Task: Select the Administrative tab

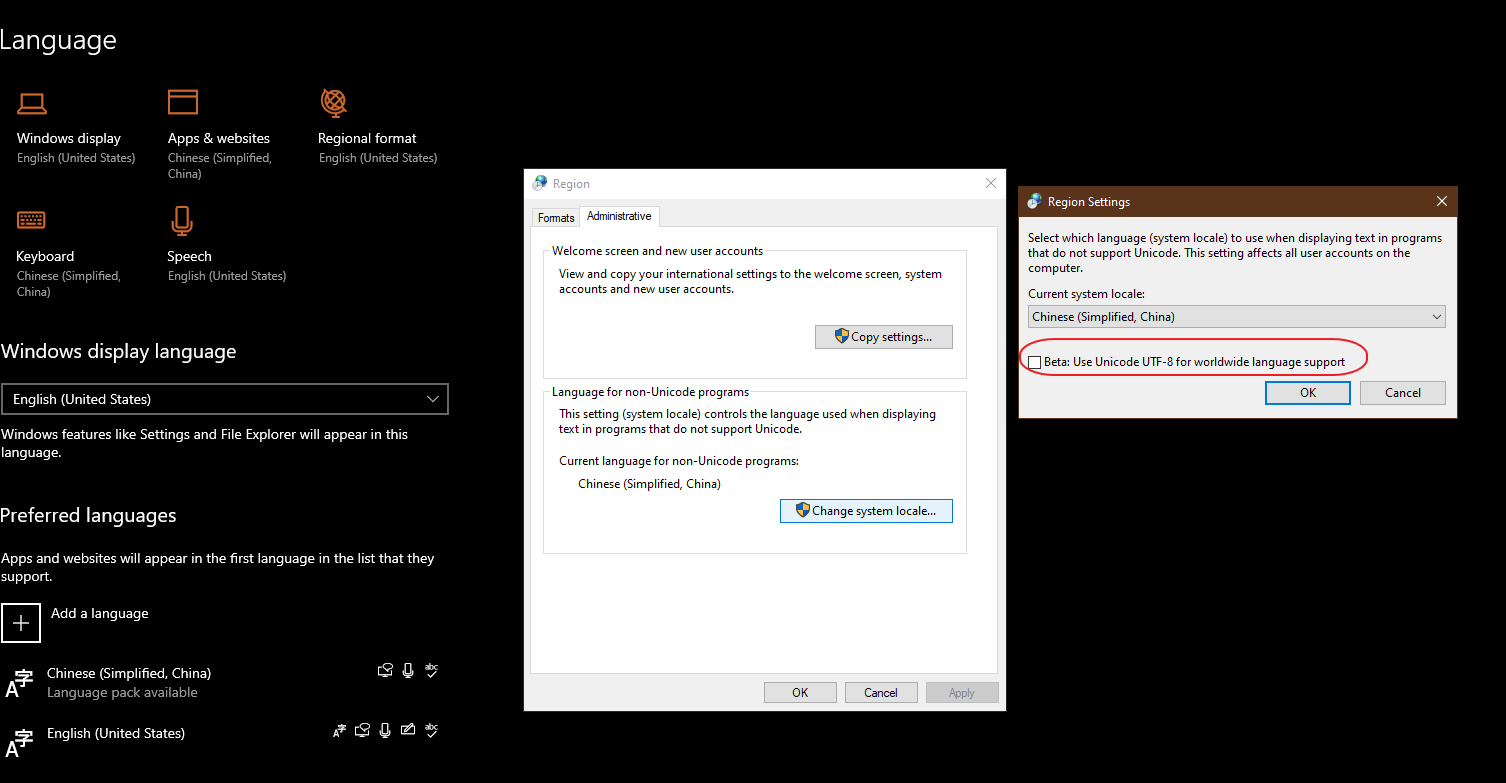Action: [619, 216]
